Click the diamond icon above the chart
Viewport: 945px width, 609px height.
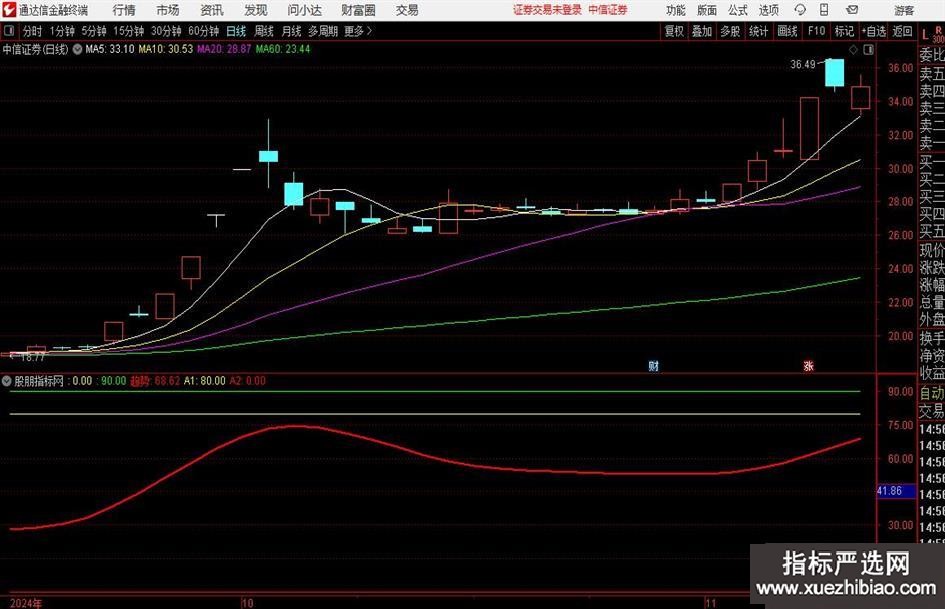coord(853,50)
